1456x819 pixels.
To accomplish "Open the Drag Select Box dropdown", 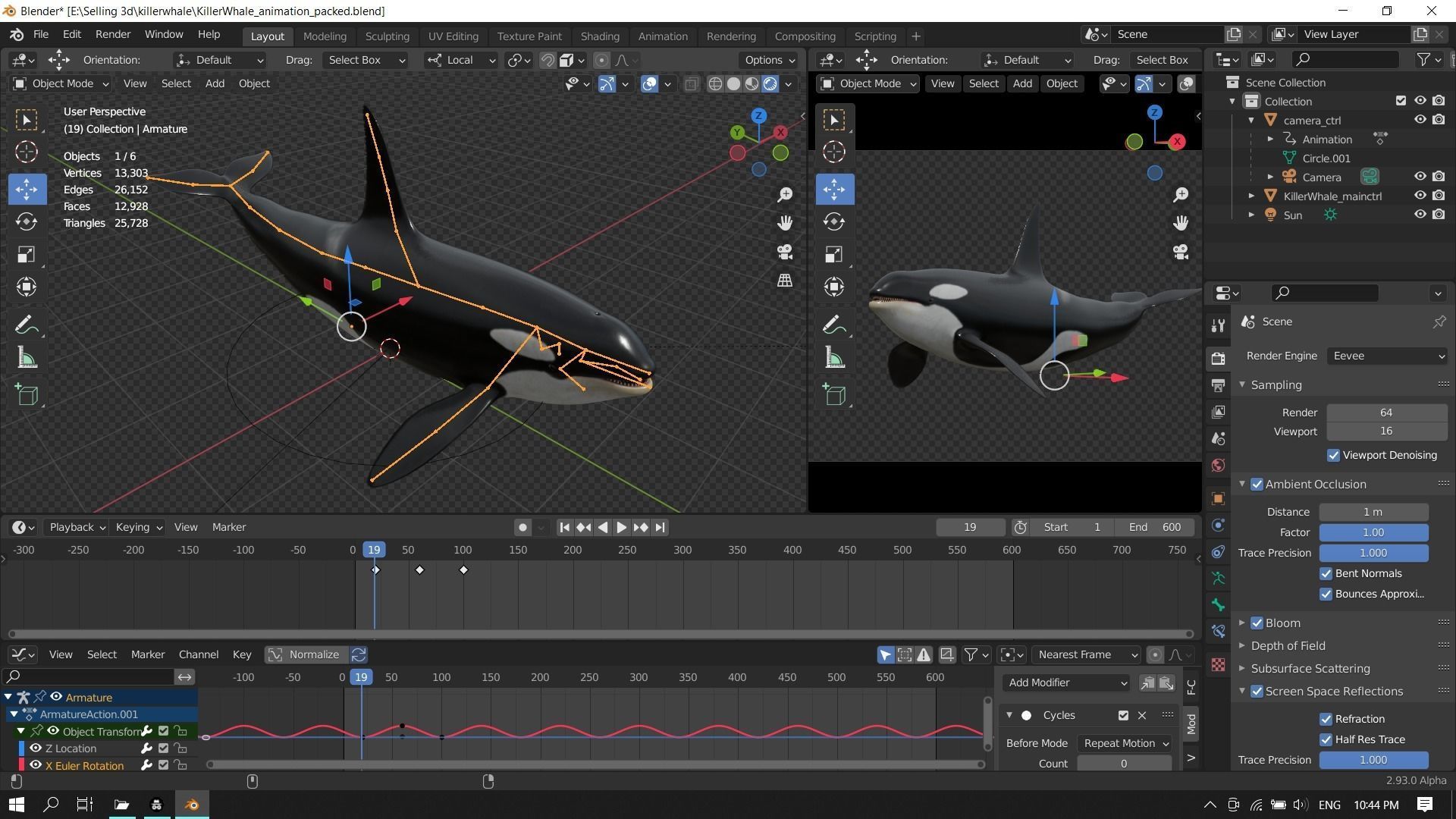I will (x=365, y=61).
